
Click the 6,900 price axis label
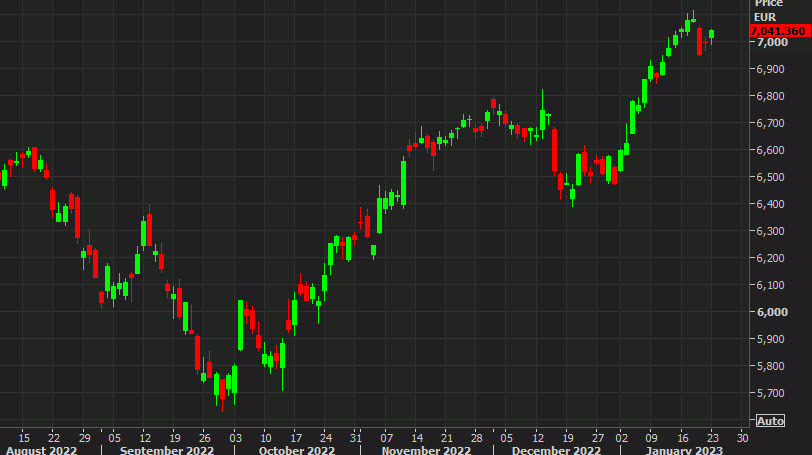[x=772, y=69]
